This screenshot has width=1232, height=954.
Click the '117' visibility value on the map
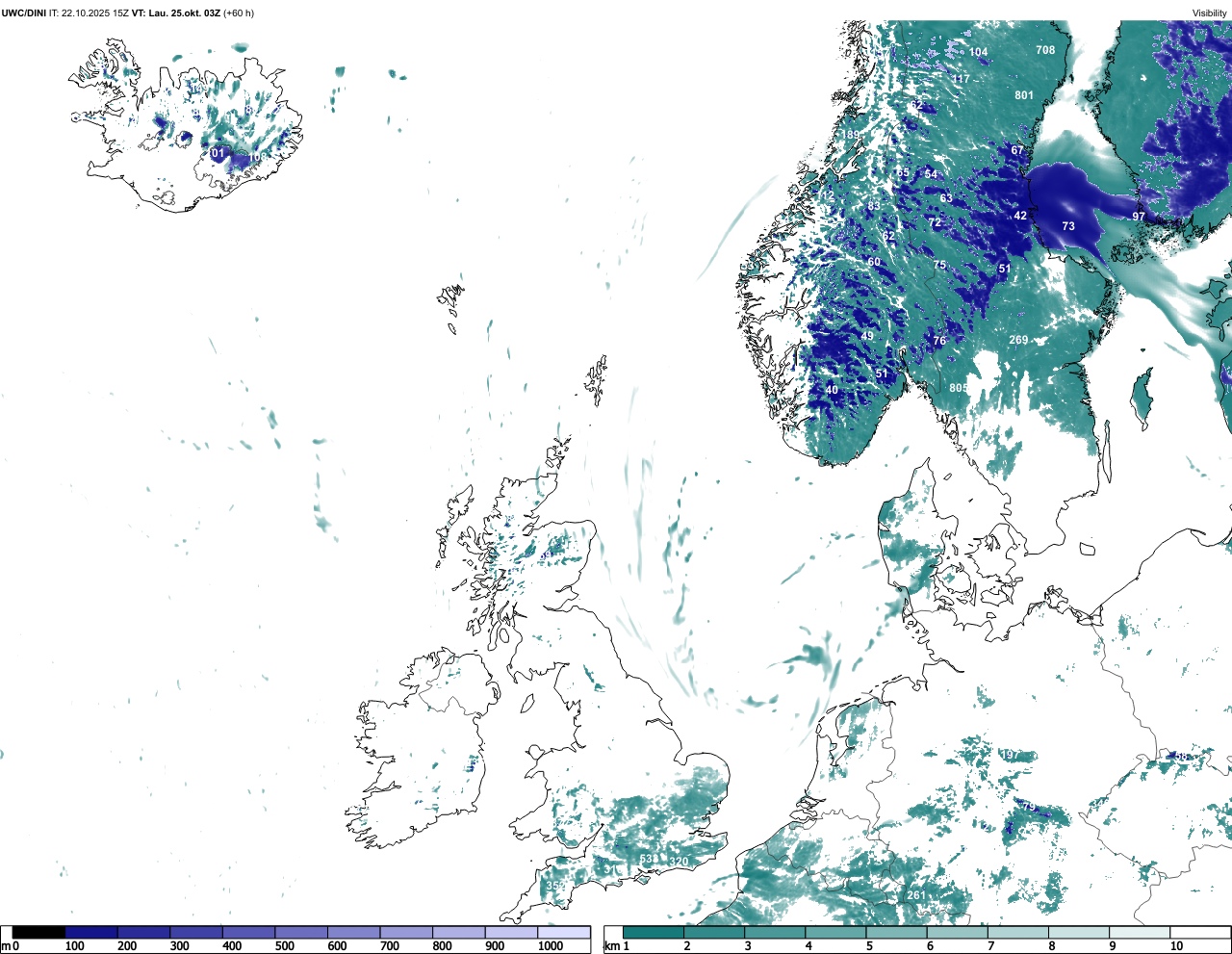click(x=961, y=79)
